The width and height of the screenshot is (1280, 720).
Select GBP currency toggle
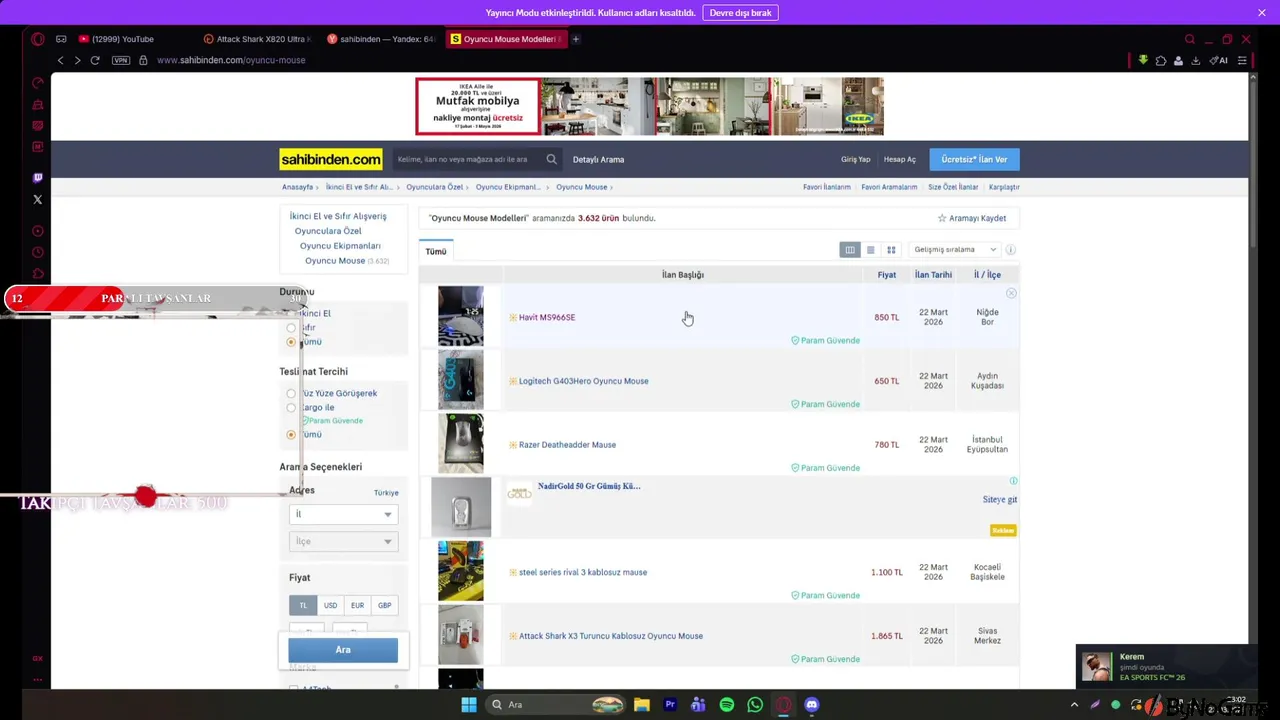[x=384, y=605]
